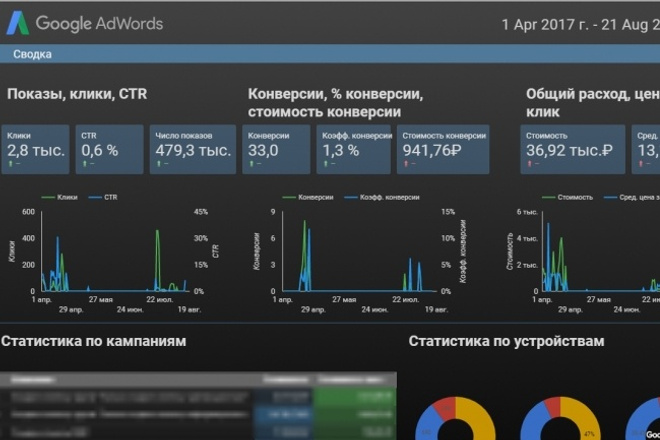Click the first devices donut chart
Screen dimensions: 660x440
pos(455,418)
